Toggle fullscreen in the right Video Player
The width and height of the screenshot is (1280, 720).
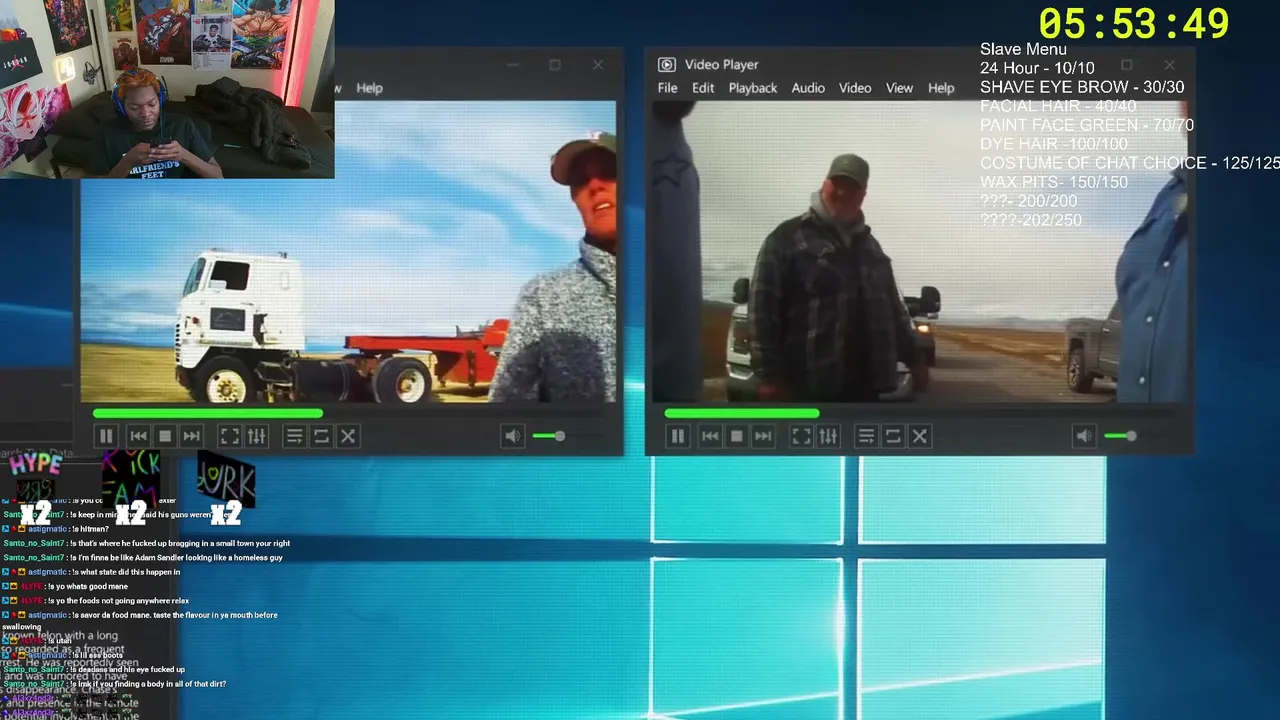[801, 436]
